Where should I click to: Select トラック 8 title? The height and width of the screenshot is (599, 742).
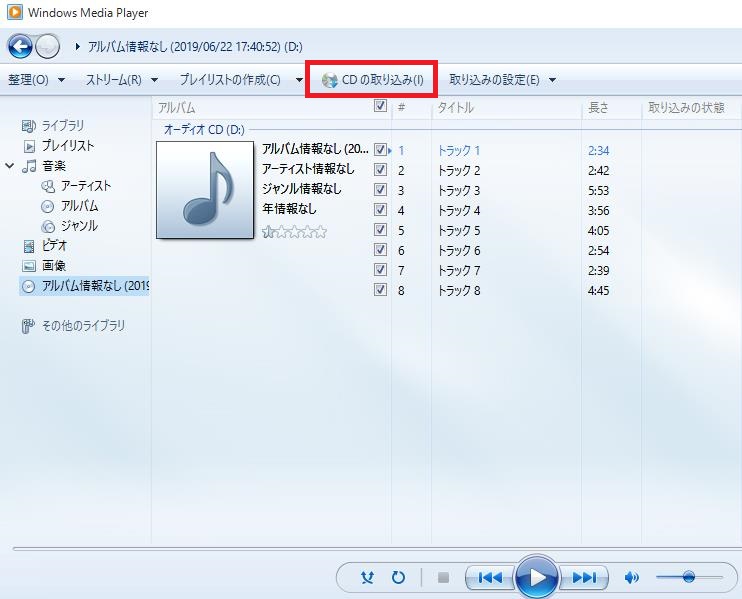[x=459, y=291]
